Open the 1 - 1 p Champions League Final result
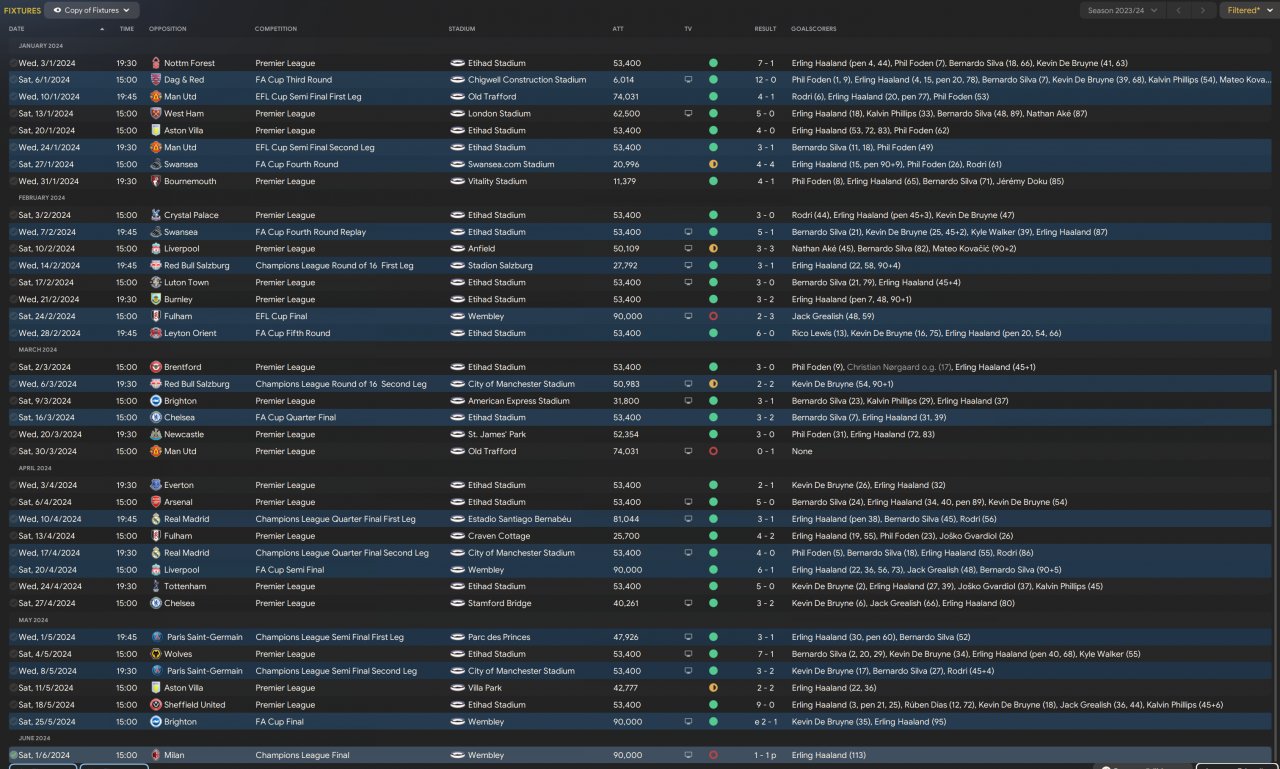The height and width of the screenshot is (769, 1280). pos(766,755)
